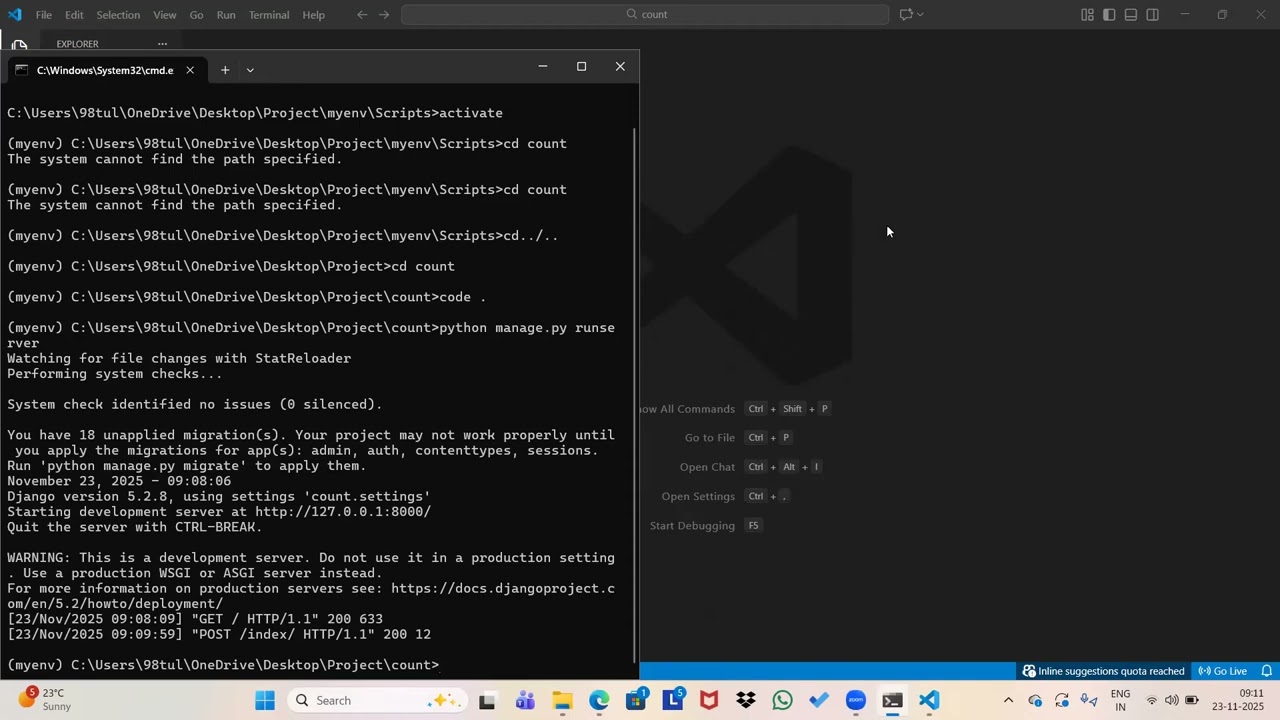The width and height of the screenshot is (1280, 720).
Task: Click the 'count' command center search box
Action: click(x=645, y=14)
